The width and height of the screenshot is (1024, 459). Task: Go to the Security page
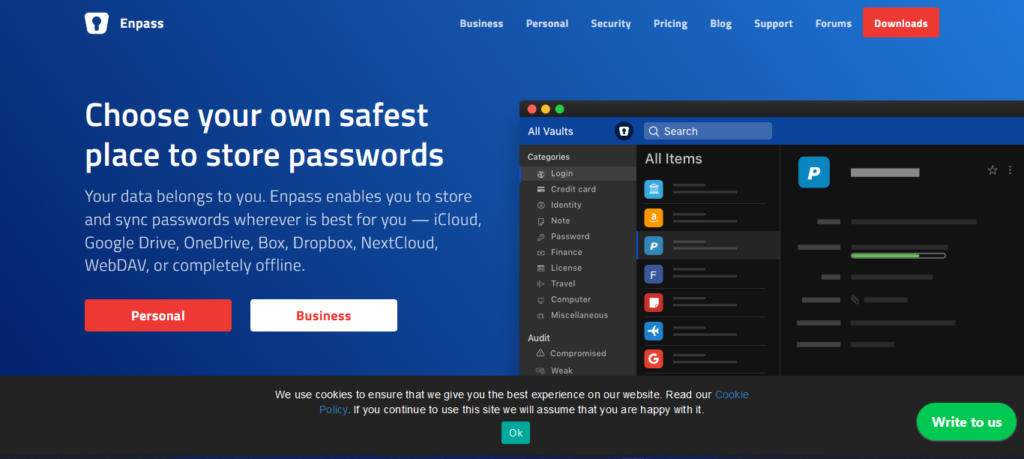pos(611,24)
